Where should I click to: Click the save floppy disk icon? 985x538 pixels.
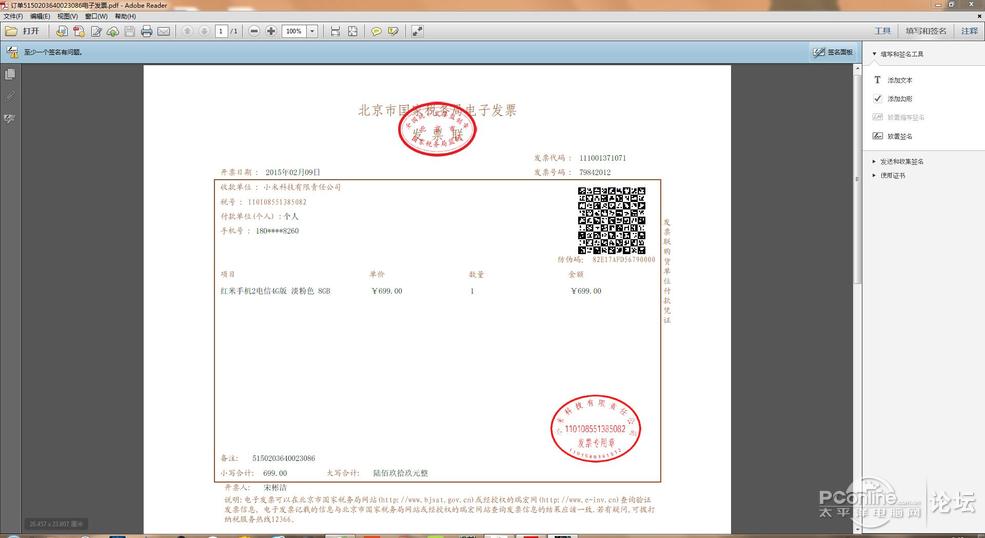[129, 31]
